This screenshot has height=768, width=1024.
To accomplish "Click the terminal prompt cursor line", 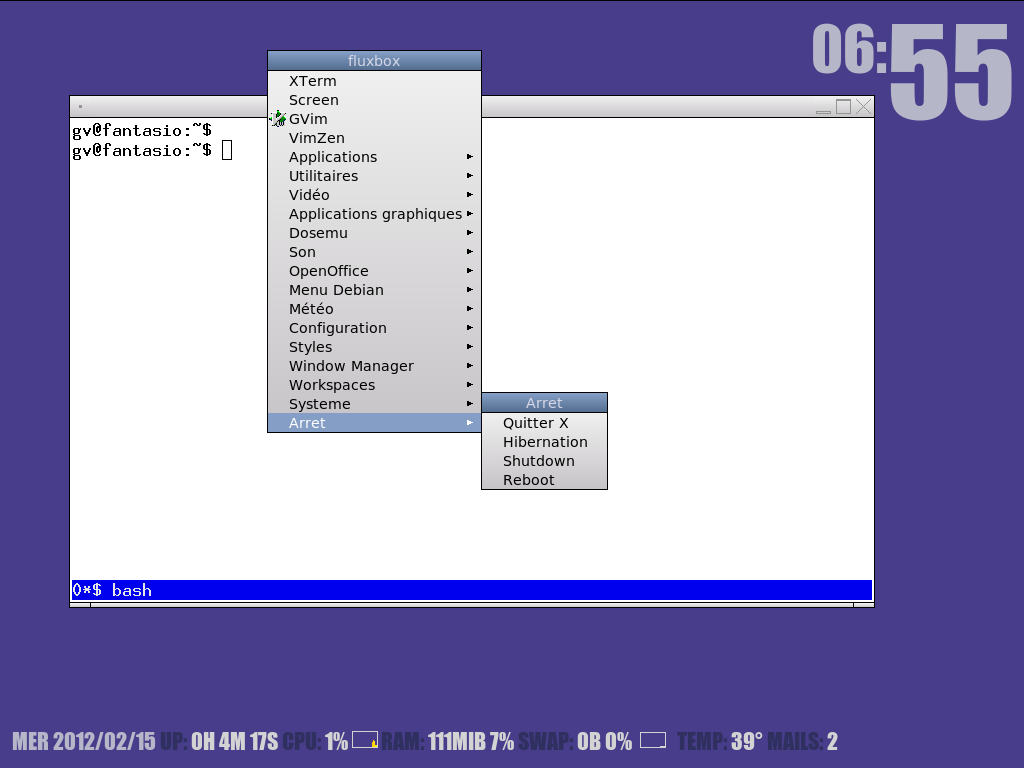I will click(x=152, y=150).
